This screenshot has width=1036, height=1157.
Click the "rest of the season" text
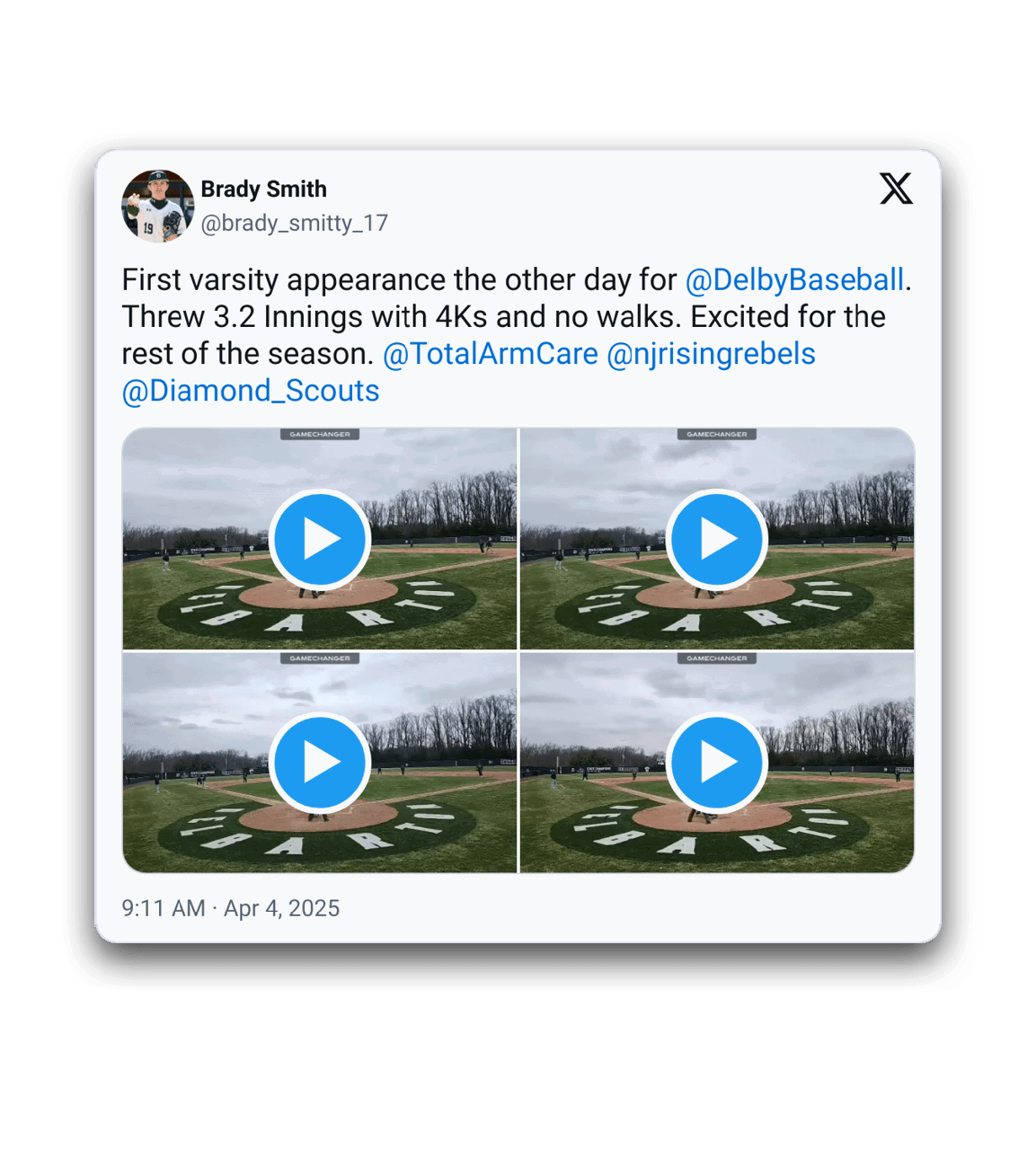pyautogui.click(x=247, y=354)
